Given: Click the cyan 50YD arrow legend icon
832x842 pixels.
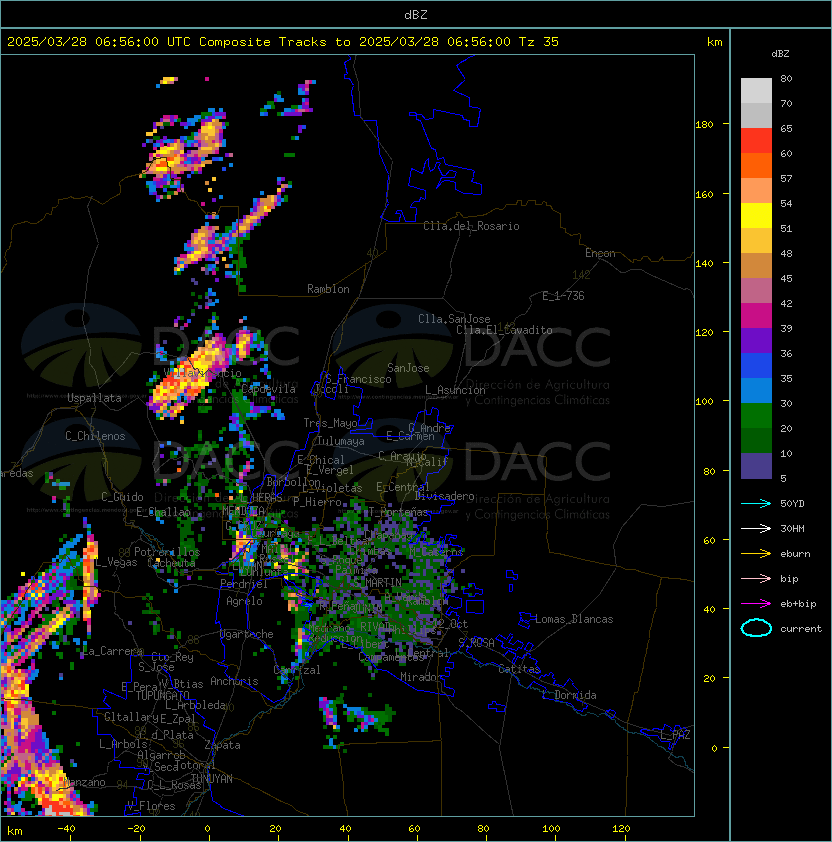Looking at the screenshot, I should [x=756, y=503].
